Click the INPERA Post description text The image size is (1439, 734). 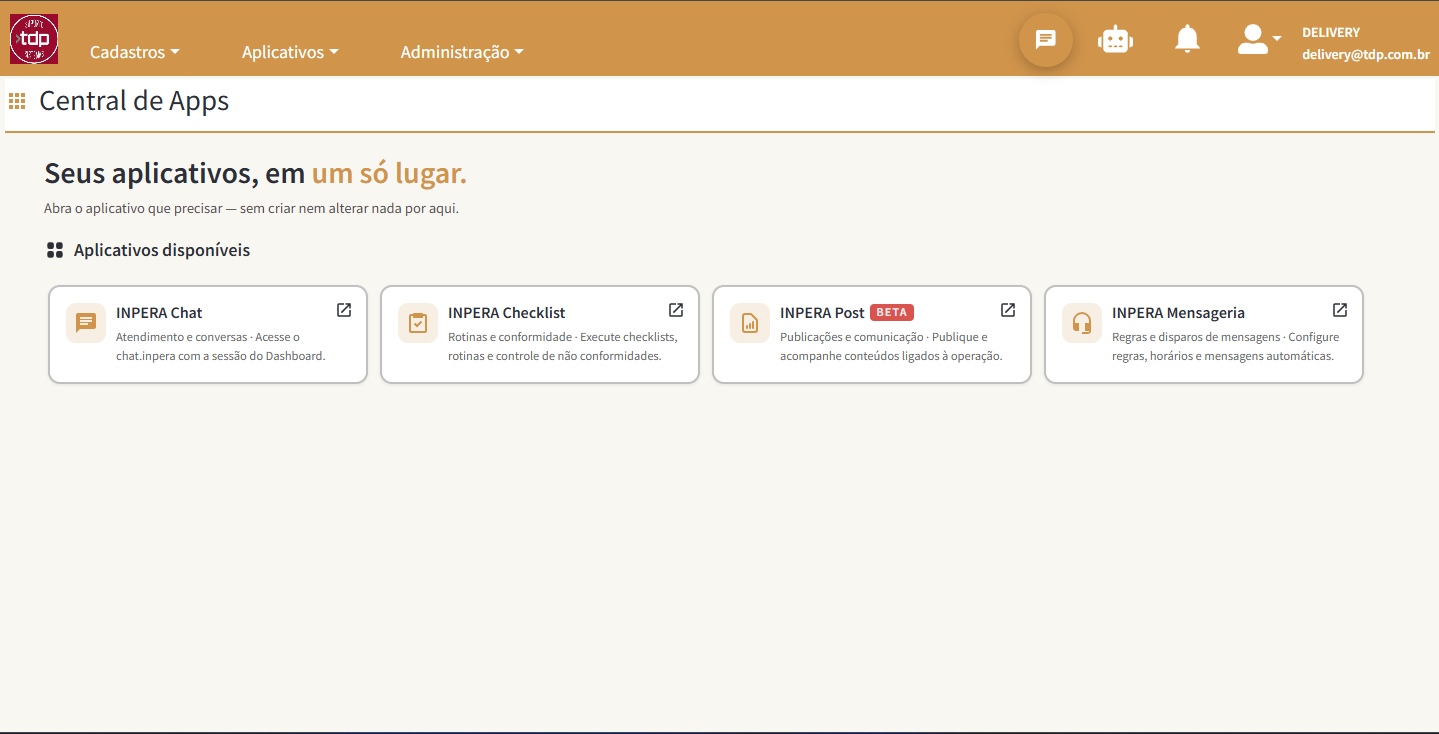click(891, 346)
